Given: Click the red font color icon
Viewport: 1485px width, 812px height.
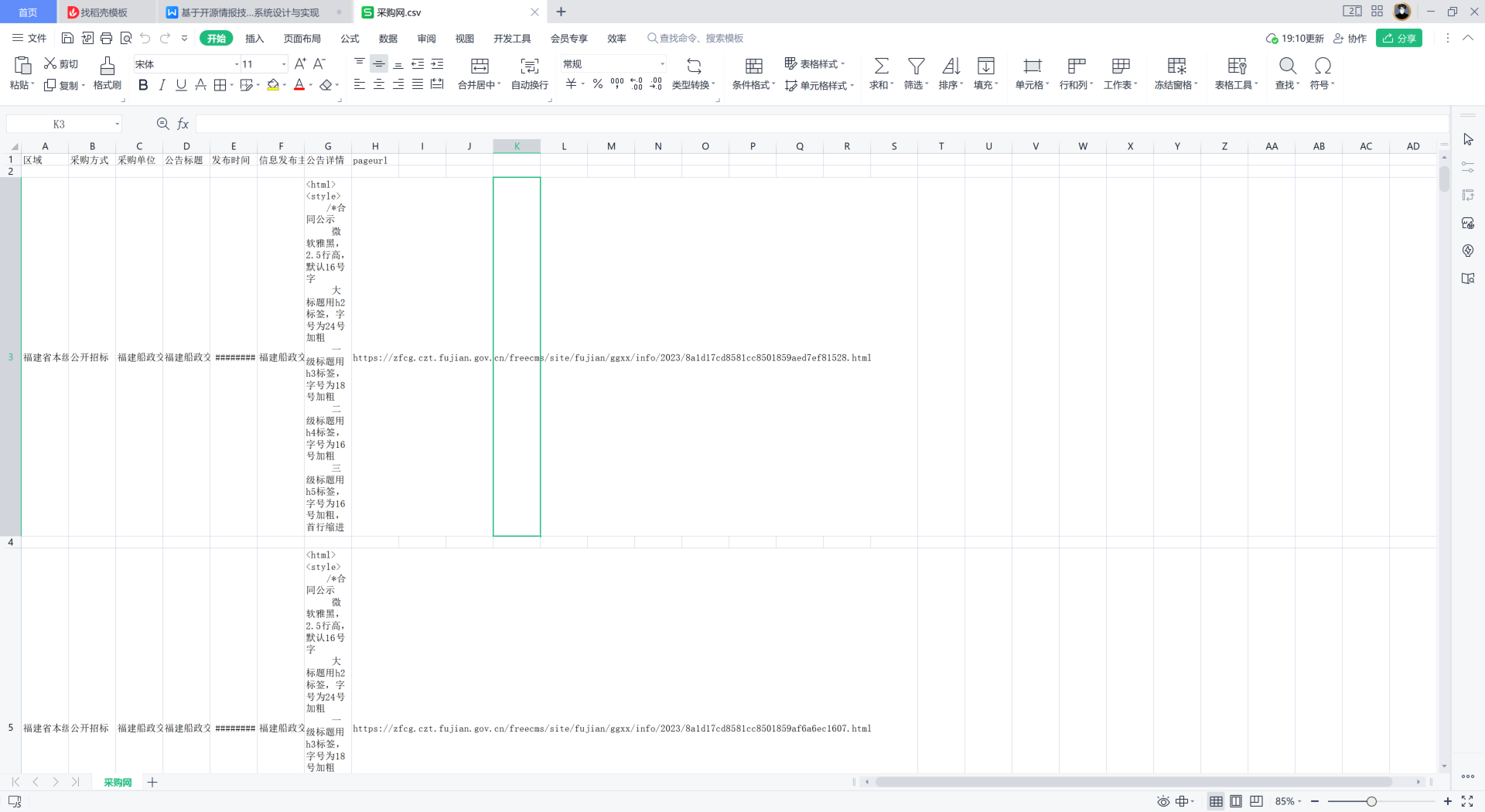Looking at the screenshot, I should [x=299, y=85].
